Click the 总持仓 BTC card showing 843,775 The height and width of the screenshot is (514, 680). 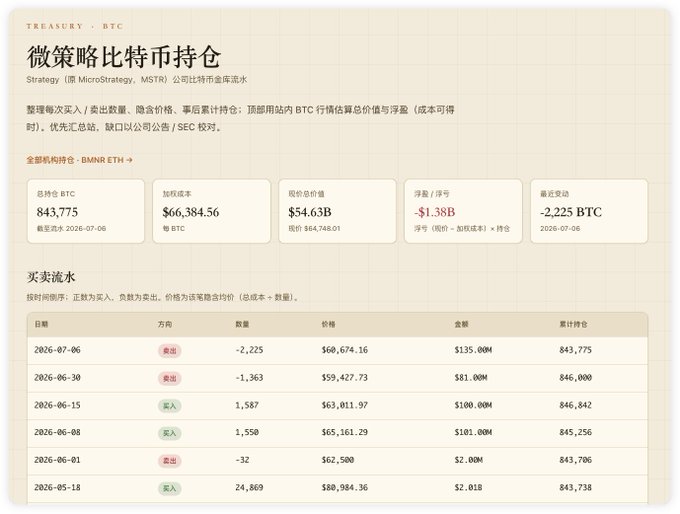(x=86, y=211)
